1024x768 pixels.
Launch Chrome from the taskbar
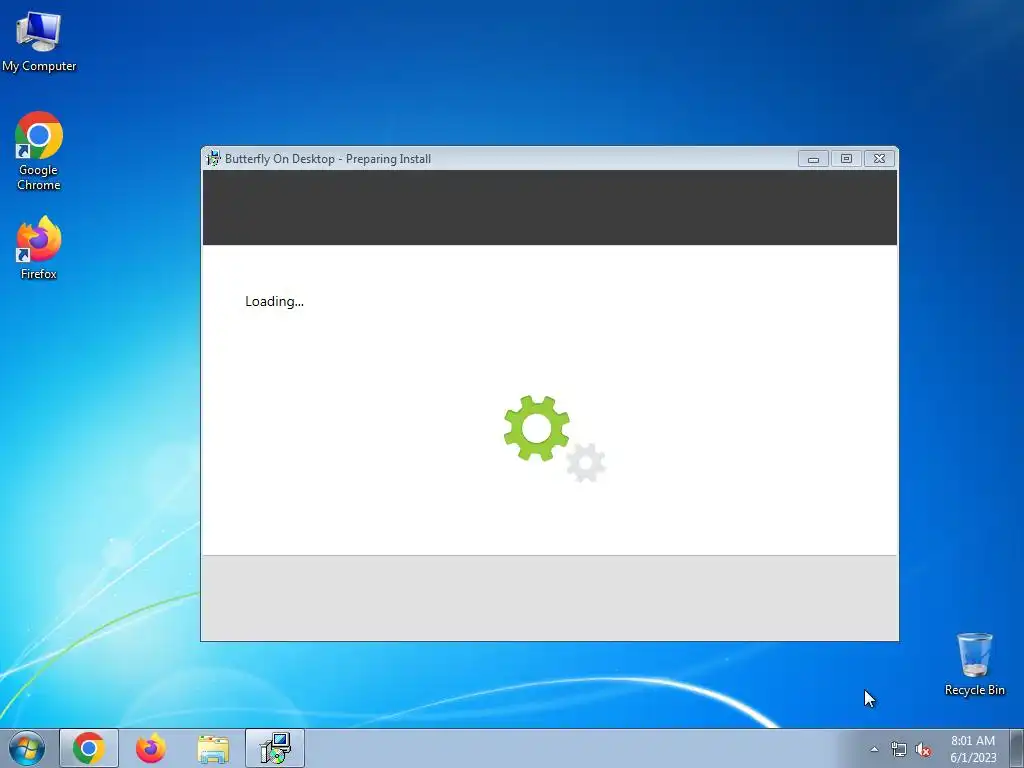point(89,748)
